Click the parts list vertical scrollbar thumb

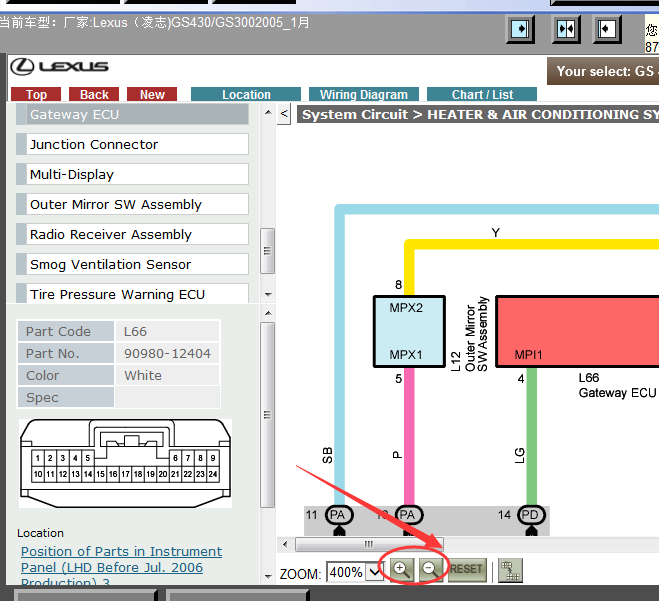[x=267, y=251]
